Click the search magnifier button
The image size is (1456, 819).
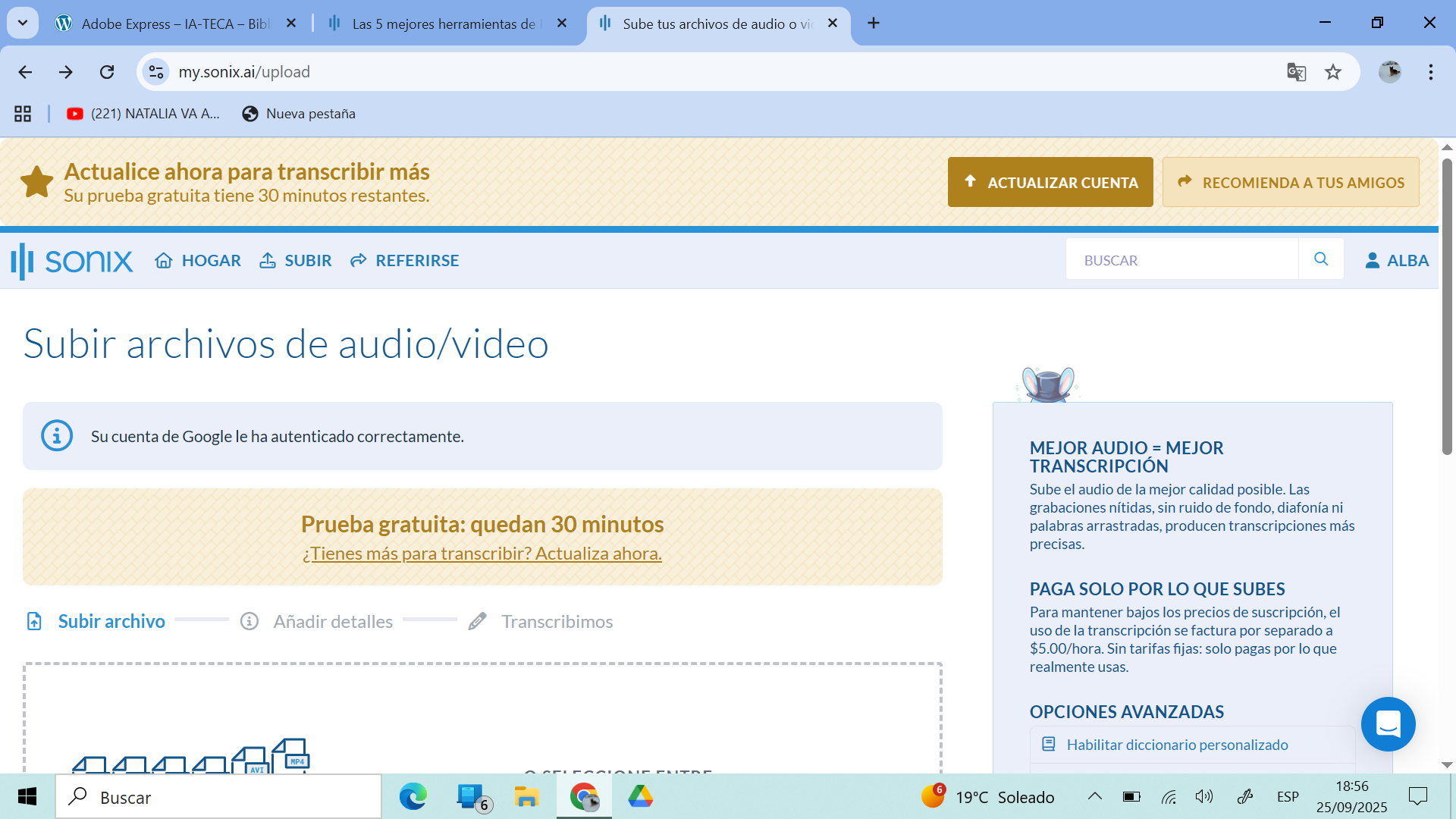tap(1321, 259)
